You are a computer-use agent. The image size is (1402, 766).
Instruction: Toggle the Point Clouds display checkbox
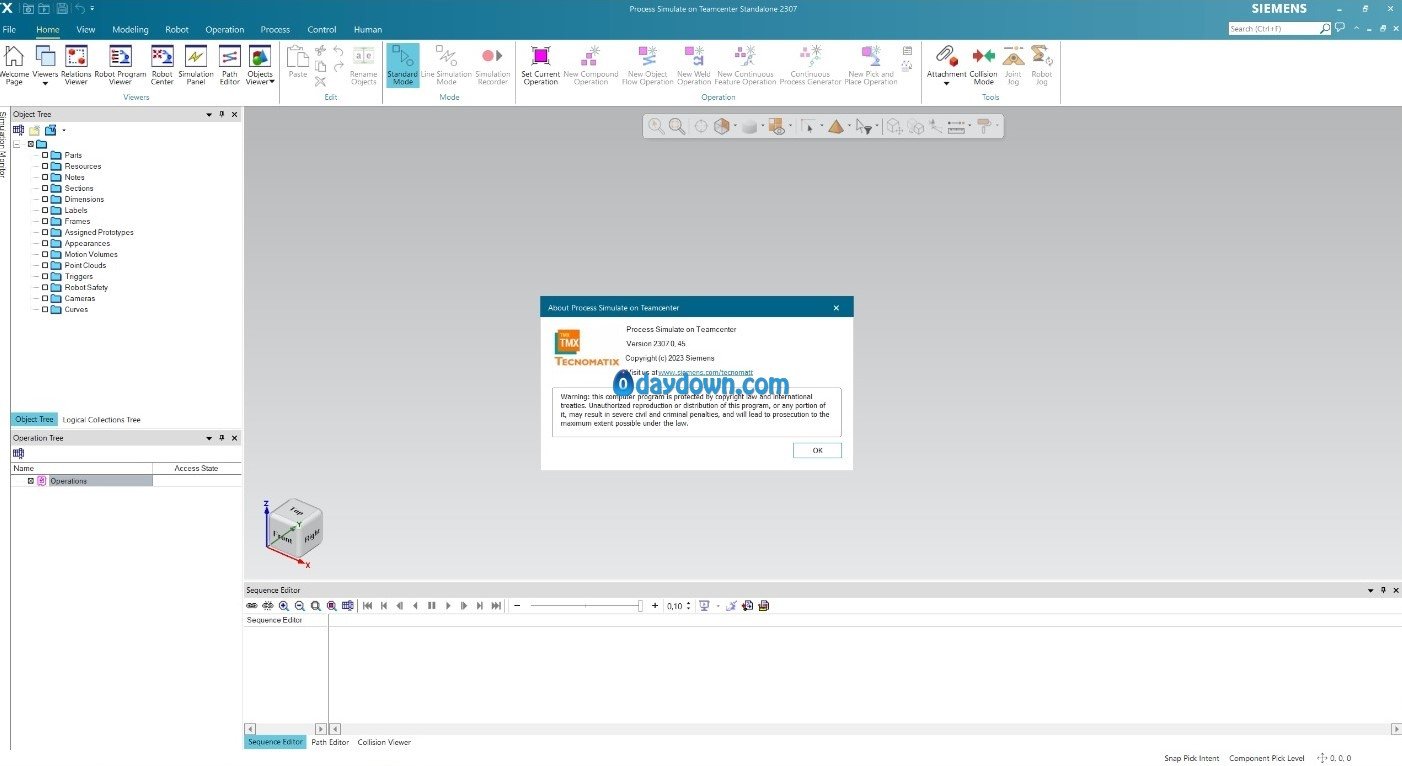[45, 265]
